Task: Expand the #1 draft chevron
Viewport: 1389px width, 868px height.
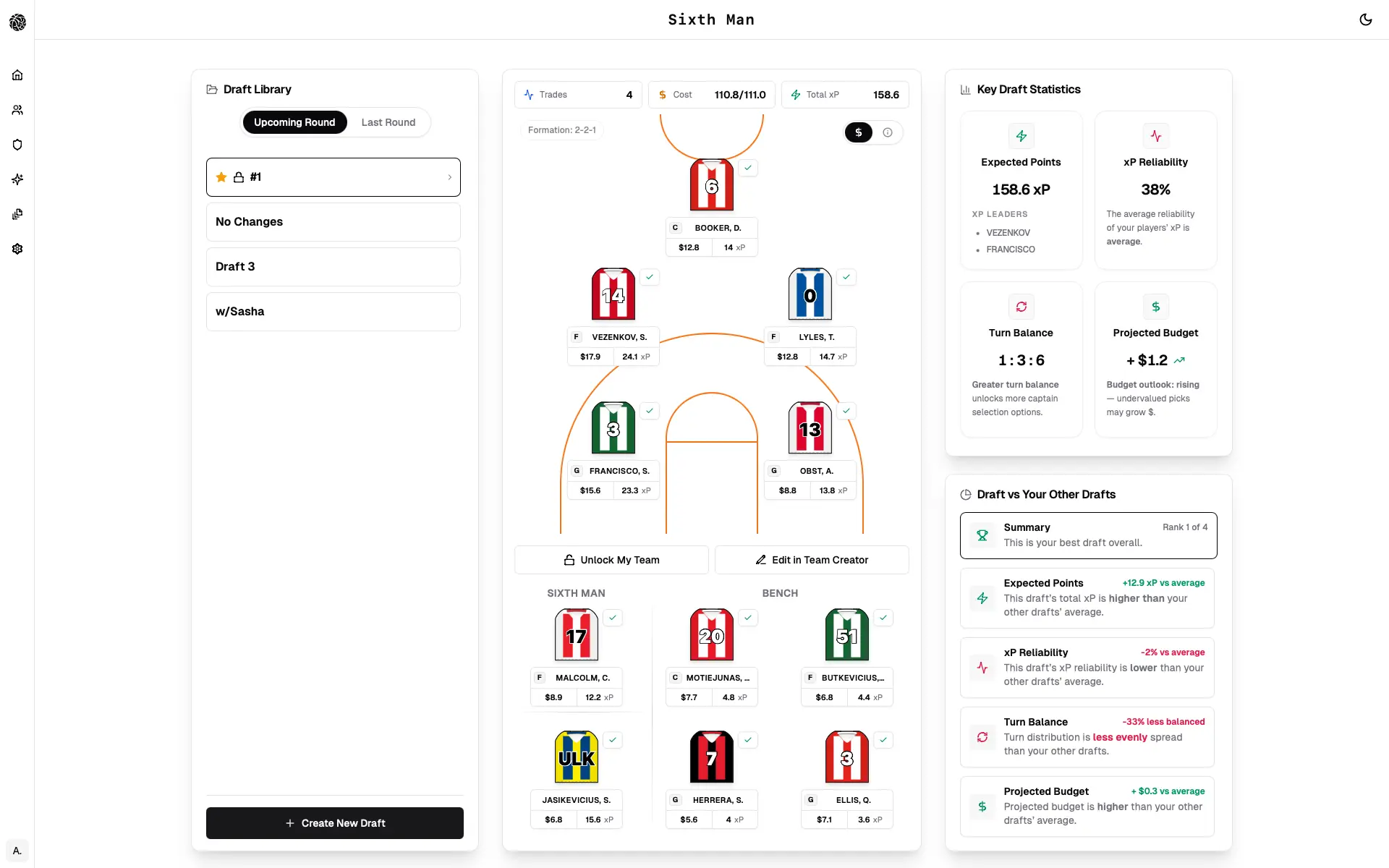Action: pyautogui.click(x=449, y=177)
